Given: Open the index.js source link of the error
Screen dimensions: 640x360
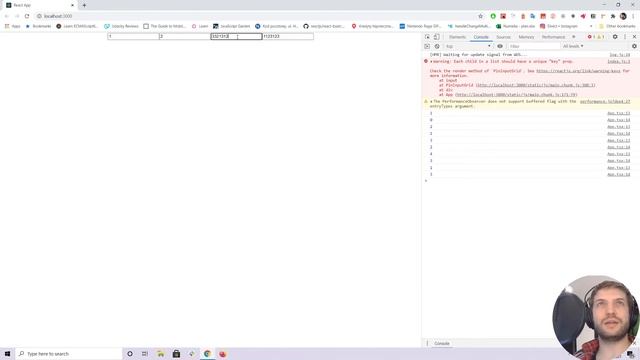Looking at the screenshot, I should (x=618, y=61).
